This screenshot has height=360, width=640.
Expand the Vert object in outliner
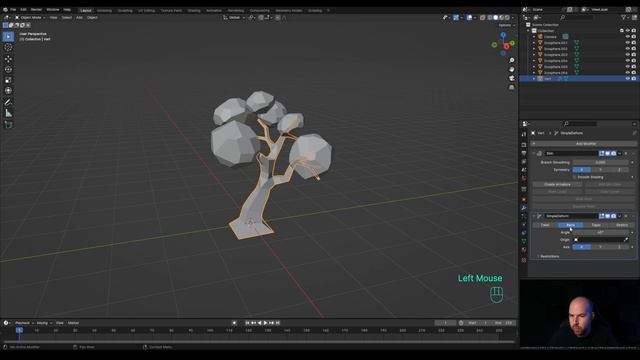pos(534,78)
